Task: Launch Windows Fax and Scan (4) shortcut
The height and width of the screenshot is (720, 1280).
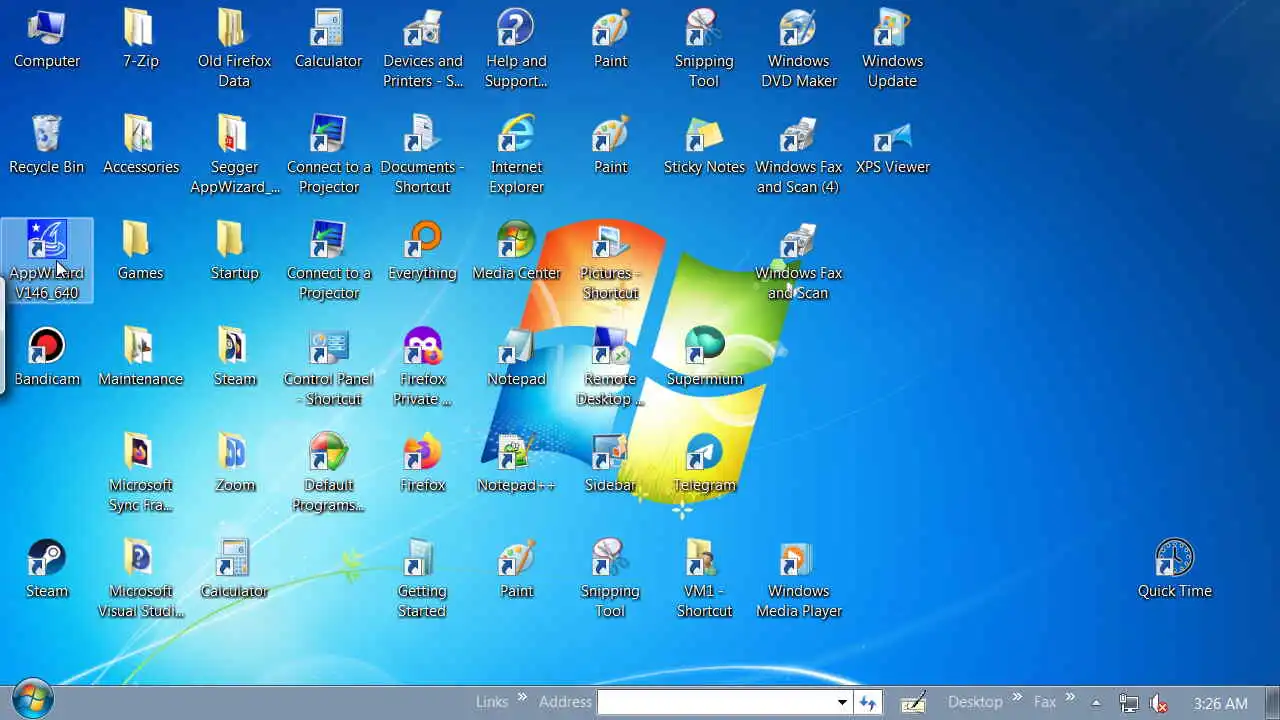Action: (799, 156)
